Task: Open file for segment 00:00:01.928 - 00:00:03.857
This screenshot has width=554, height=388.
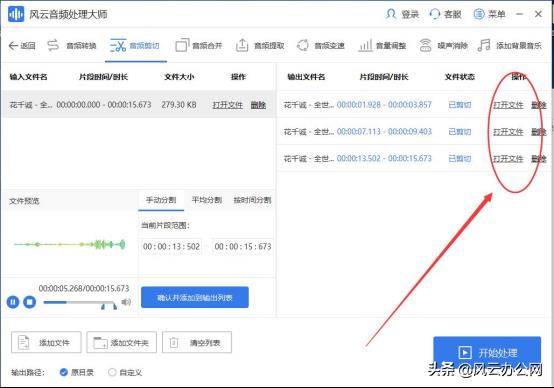Action: coord(508,105)
